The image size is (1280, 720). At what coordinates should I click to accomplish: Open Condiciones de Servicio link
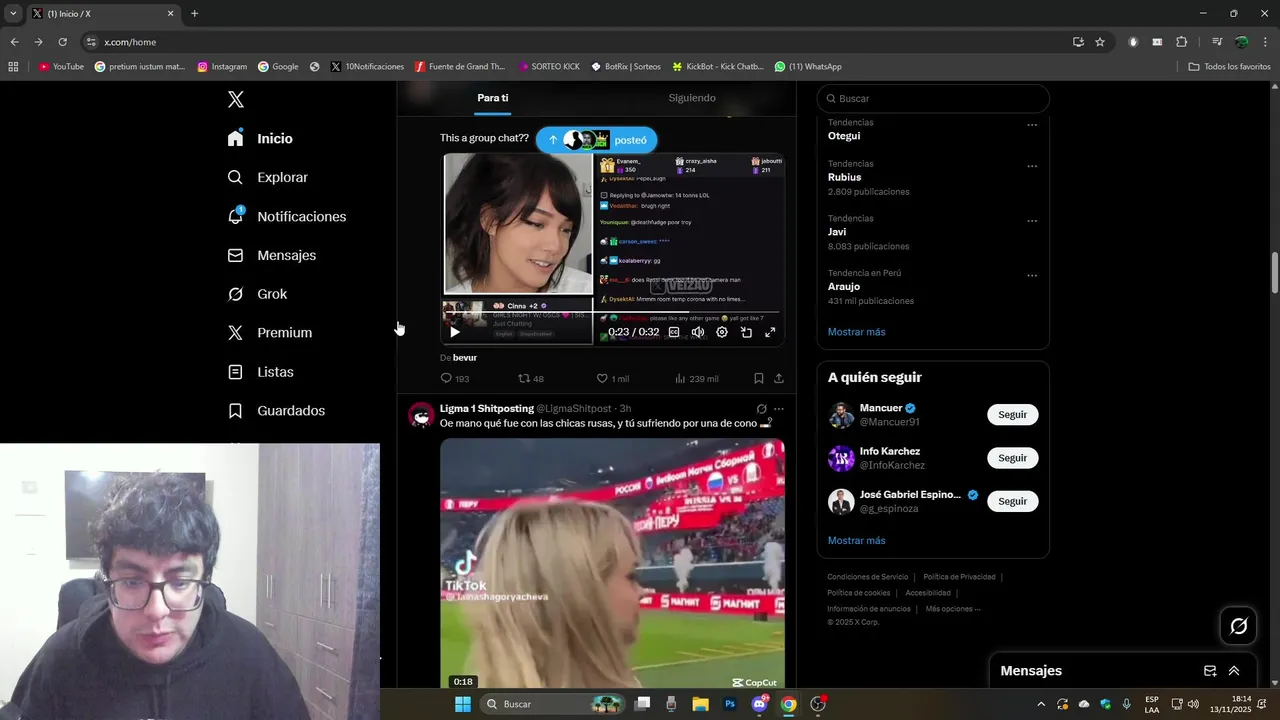pyautogui.click(x=867, y=577)
